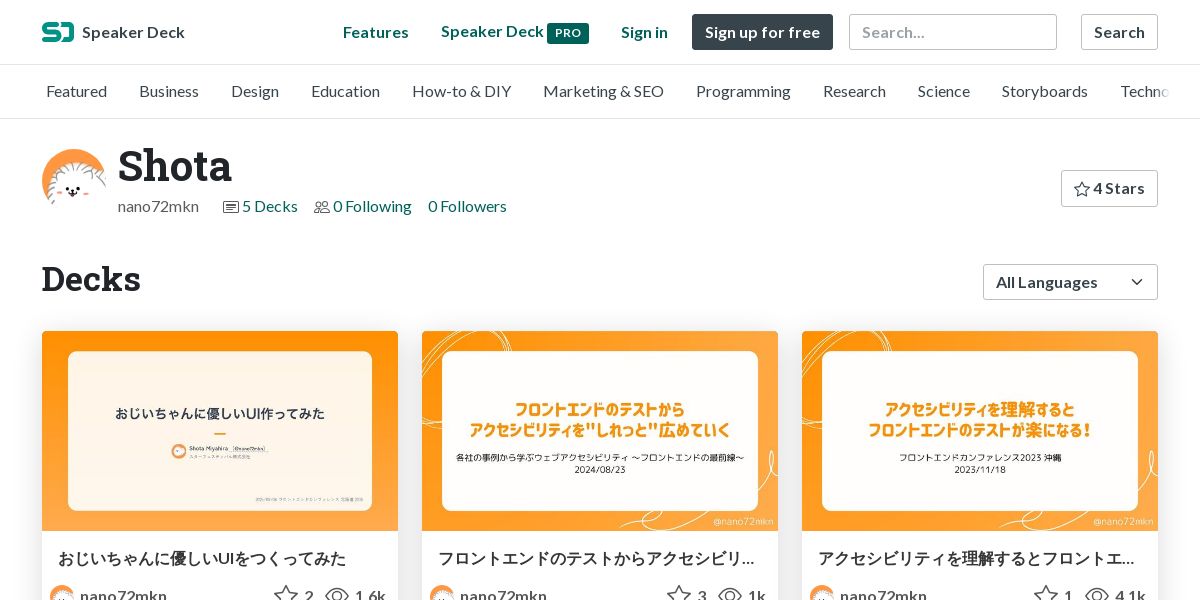
Task: Open the 0 Followers link
Action: (x=467, y=206)
